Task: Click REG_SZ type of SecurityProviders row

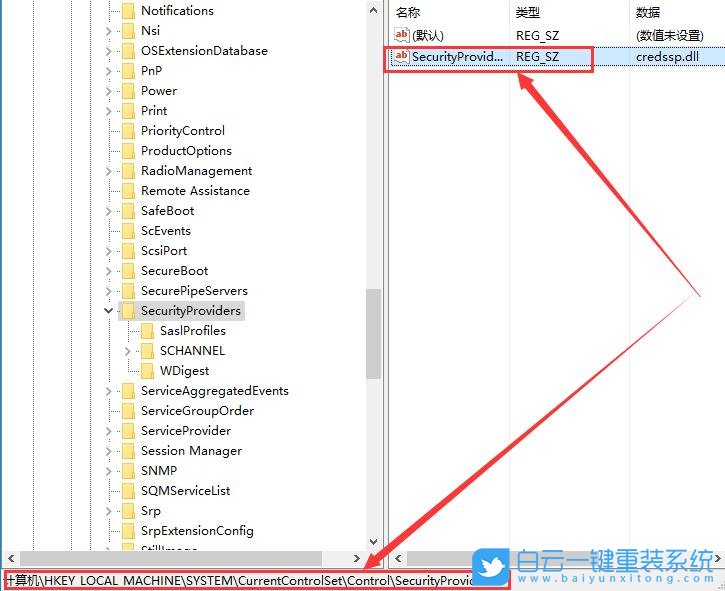Action: tap(537, 57)
